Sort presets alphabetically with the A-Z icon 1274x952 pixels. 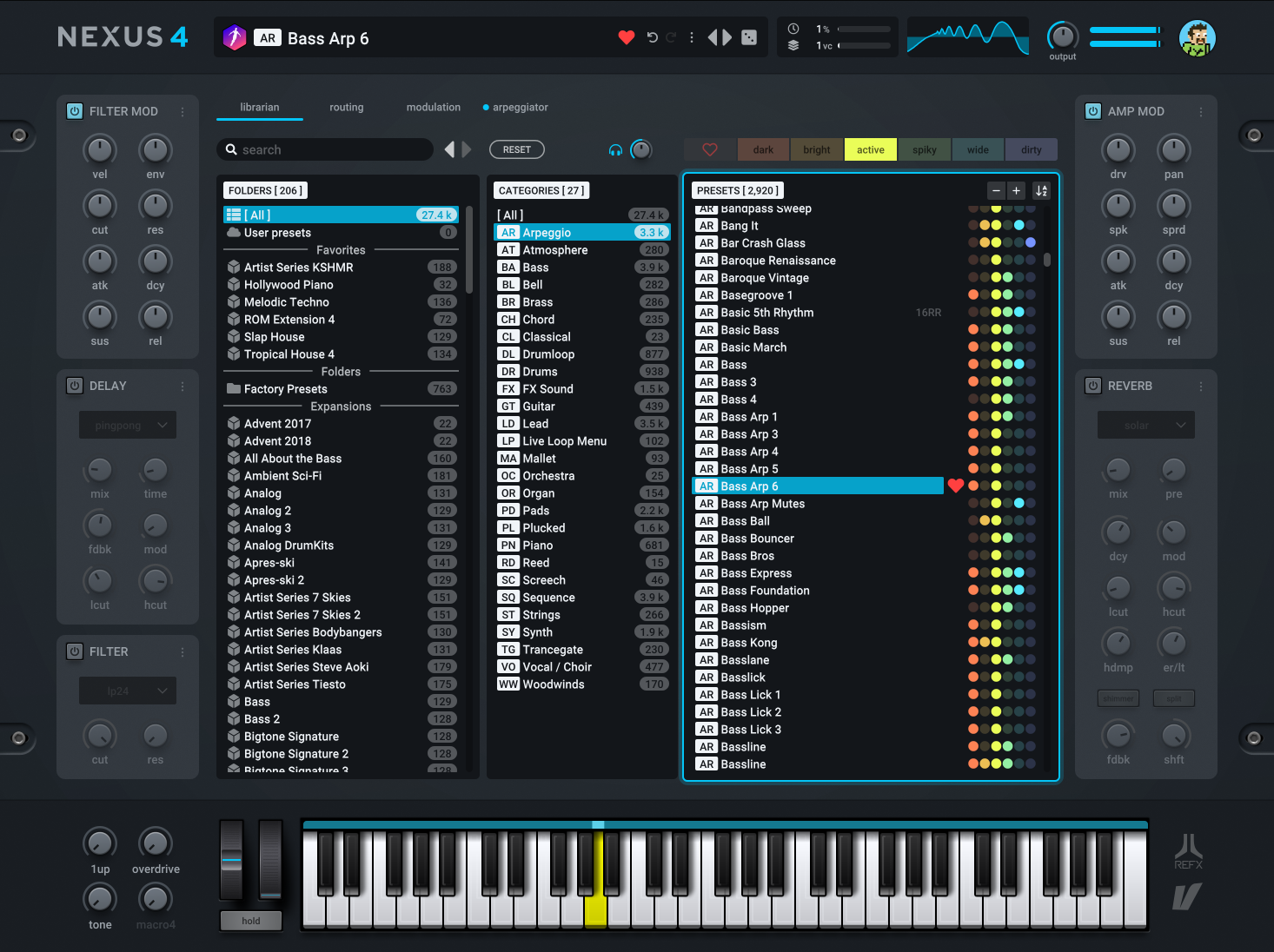1041,190
